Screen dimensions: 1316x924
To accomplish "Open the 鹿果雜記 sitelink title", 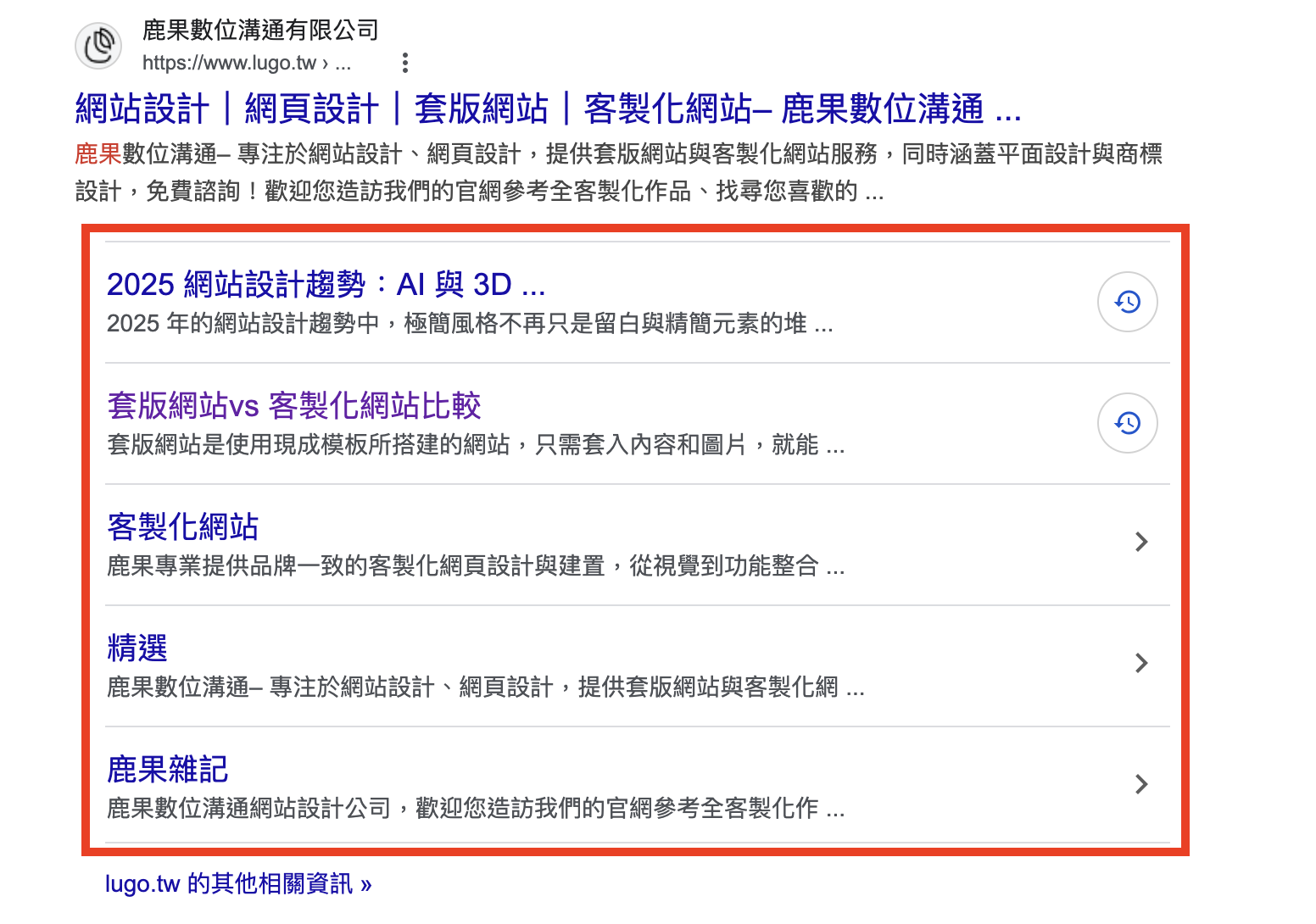I will [167, 770].
